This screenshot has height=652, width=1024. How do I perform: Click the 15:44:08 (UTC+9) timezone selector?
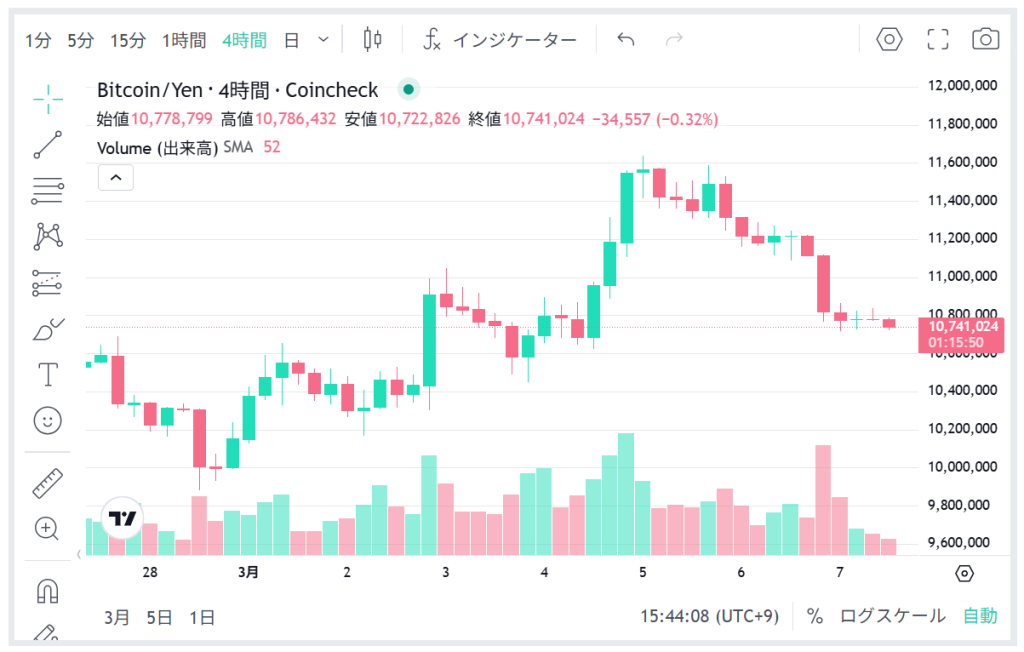709,616
